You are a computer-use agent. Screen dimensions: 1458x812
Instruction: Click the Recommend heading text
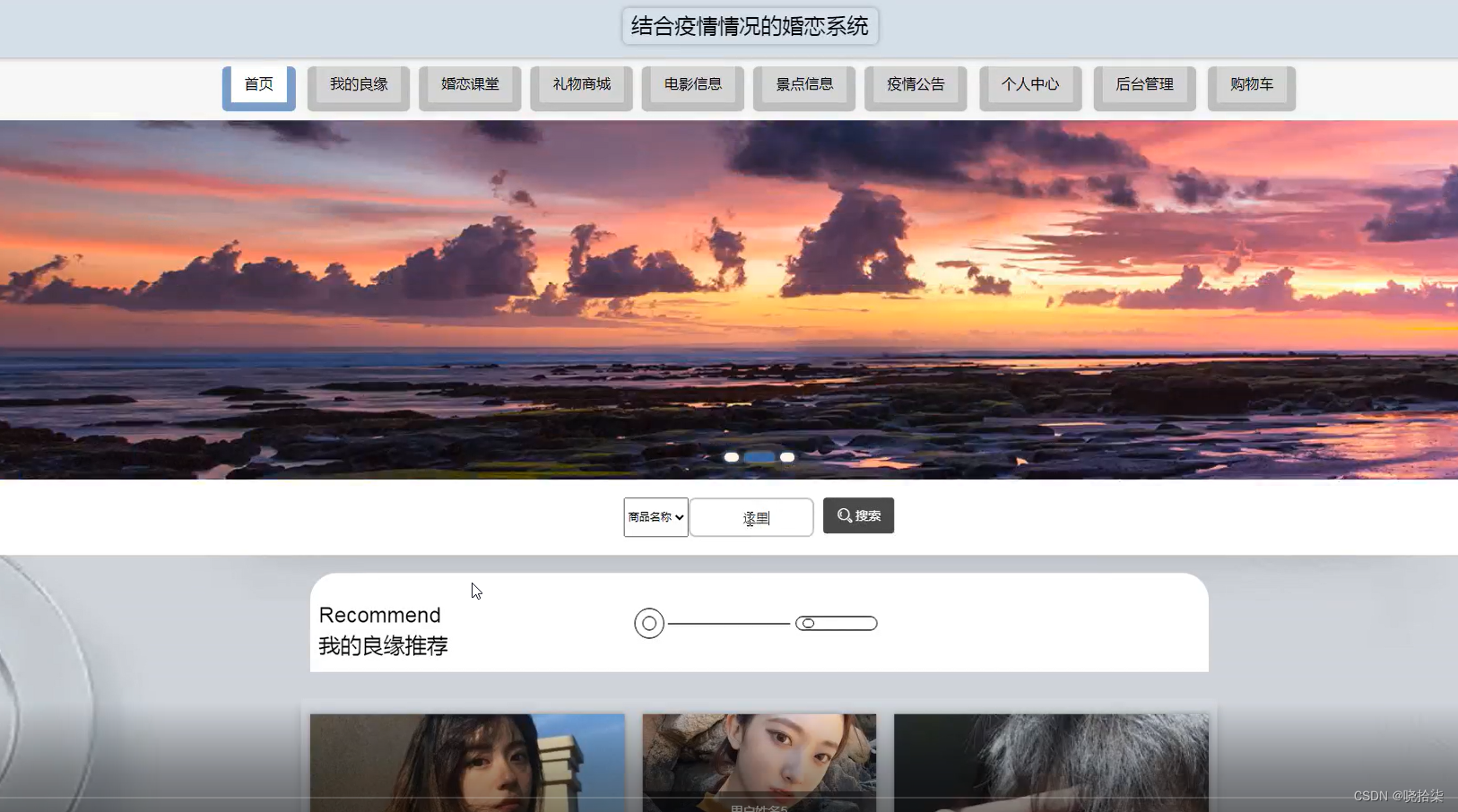[380, 615]
